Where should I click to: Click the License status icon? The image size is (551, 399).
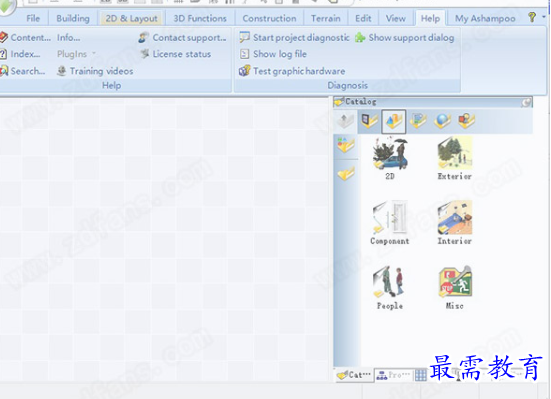pyautogui.click(x=145, y=54)
